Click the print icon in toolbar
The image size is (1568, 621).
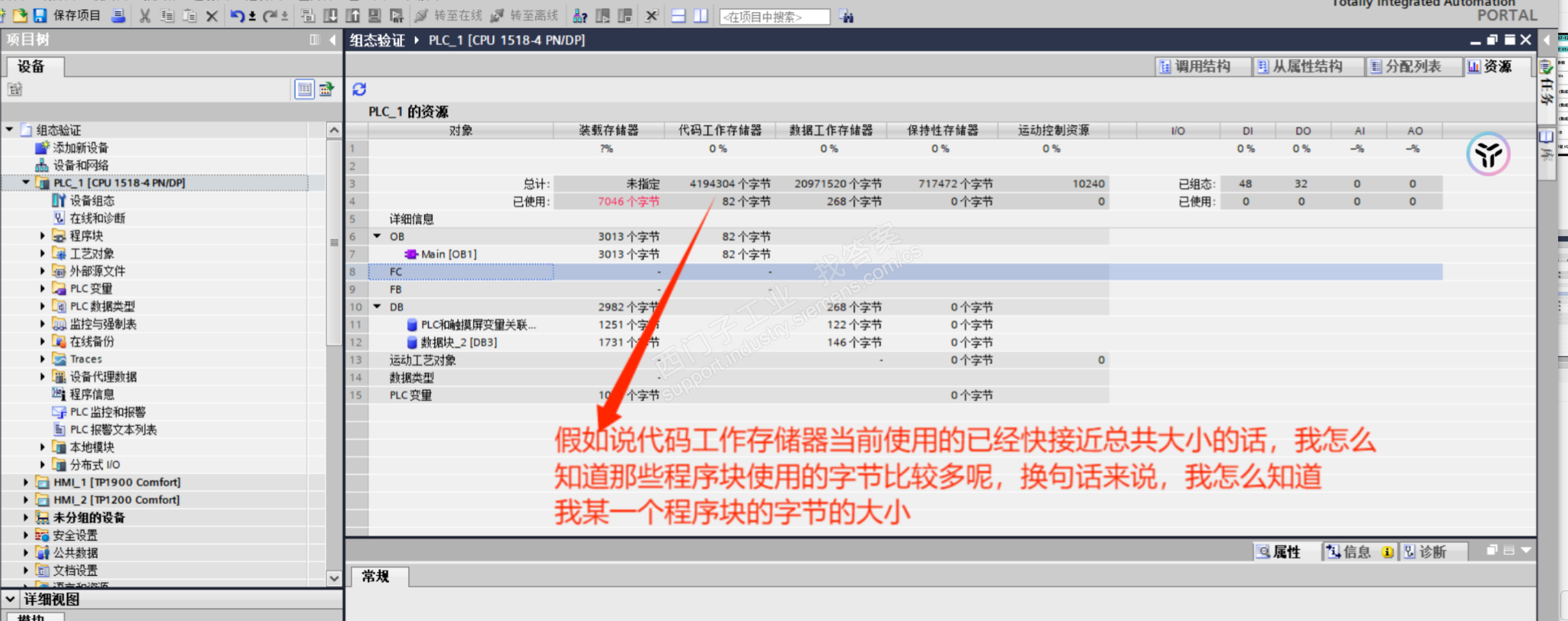coord(118,15)
